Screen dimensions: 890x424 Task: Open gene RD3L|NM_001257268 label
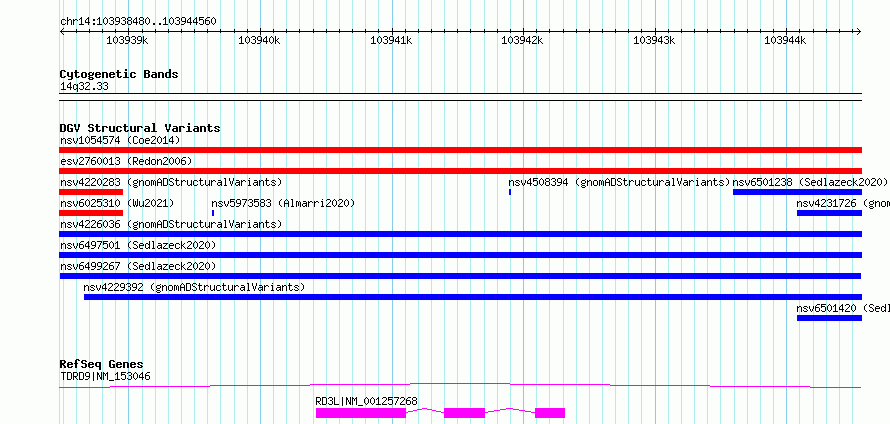click(366, 402)
